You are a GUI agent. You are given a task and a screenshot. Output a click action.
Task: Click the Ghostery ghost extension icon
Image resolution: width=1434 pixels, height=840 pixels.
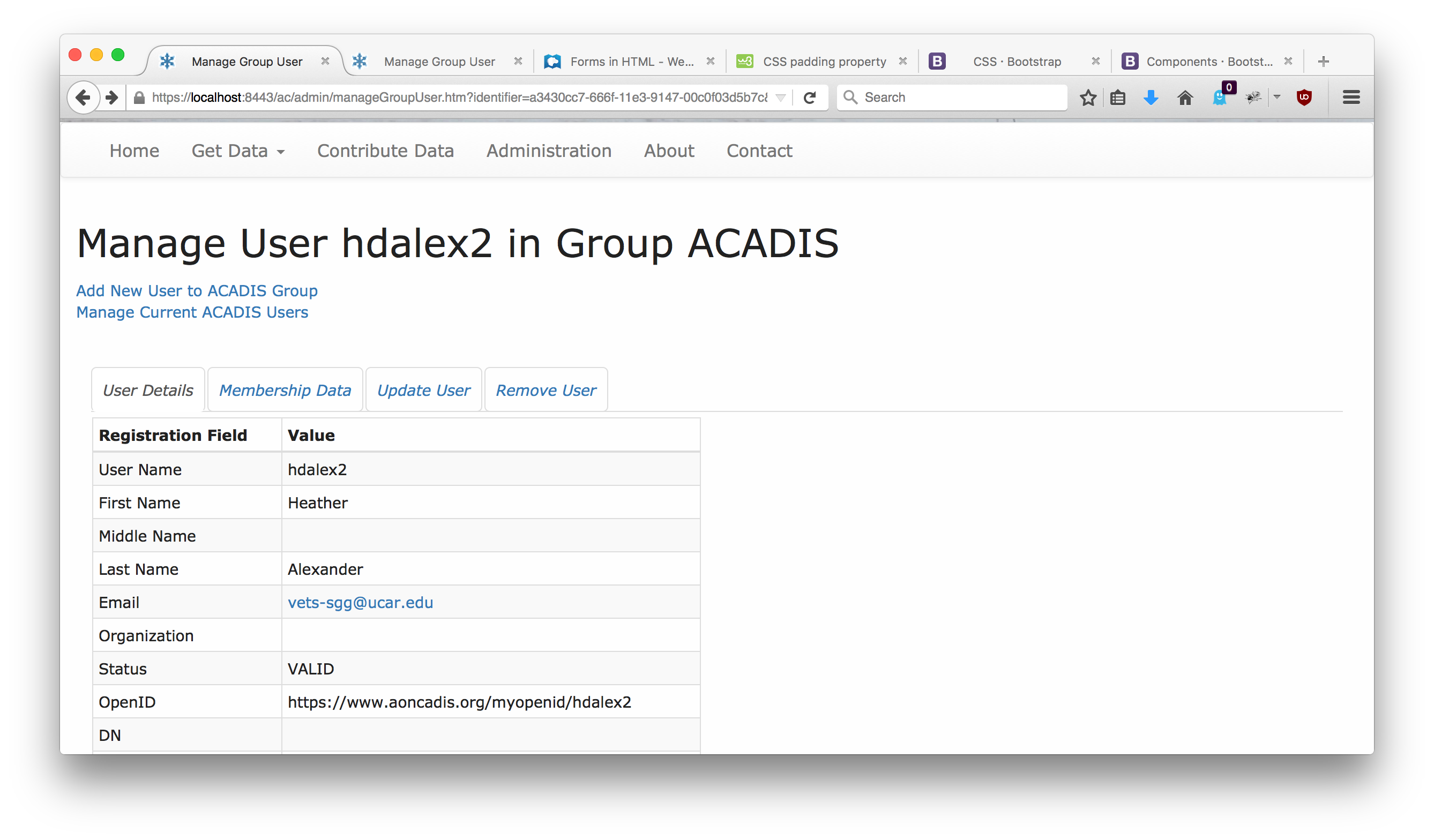(1219, 98)
